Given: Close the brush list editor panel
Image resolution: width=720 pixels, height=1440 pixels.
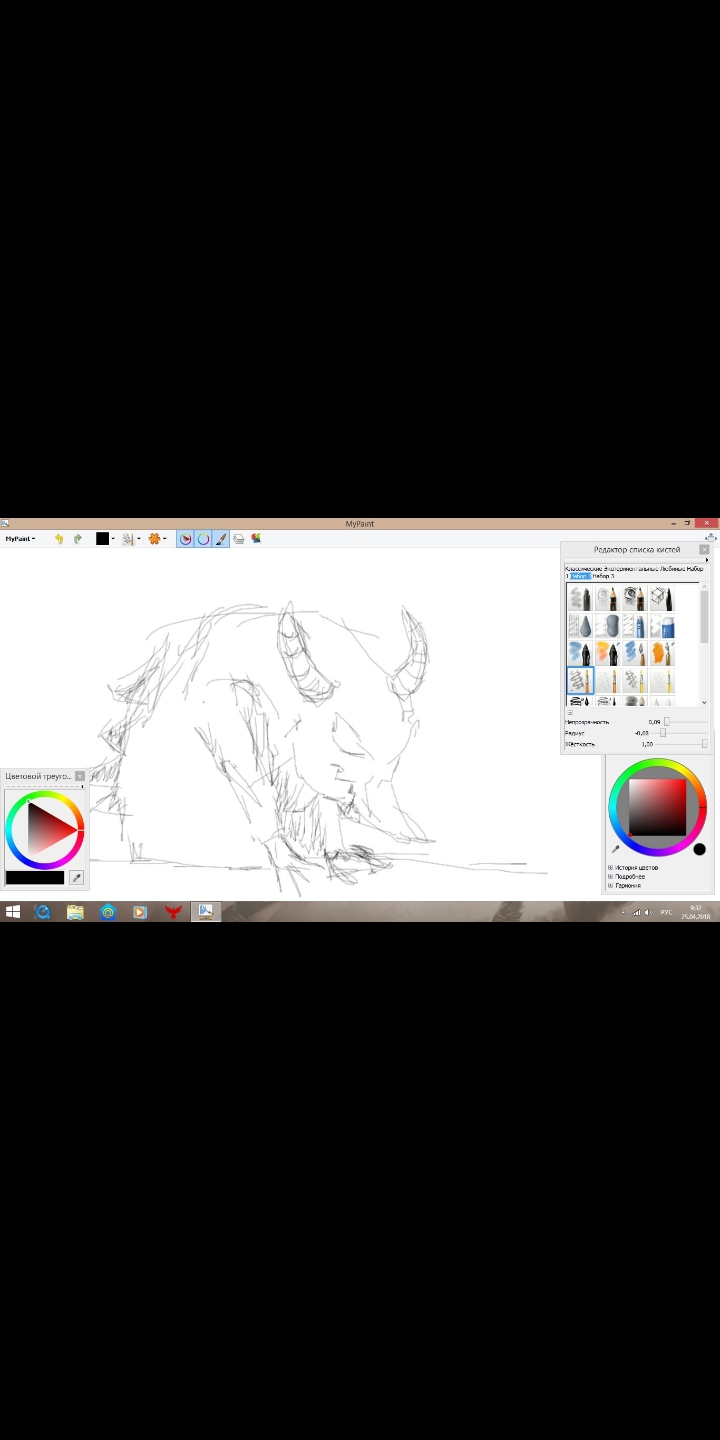Looking at the screenshot, I should click(704, 549).
